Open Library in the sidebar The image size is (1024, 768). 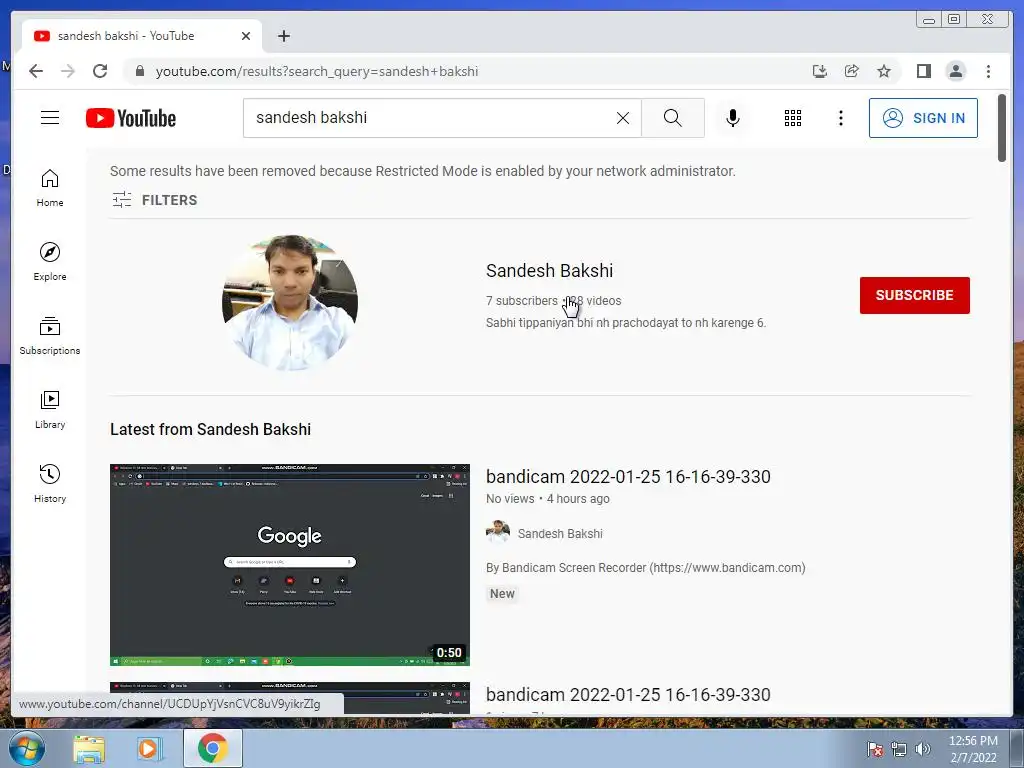50,409
